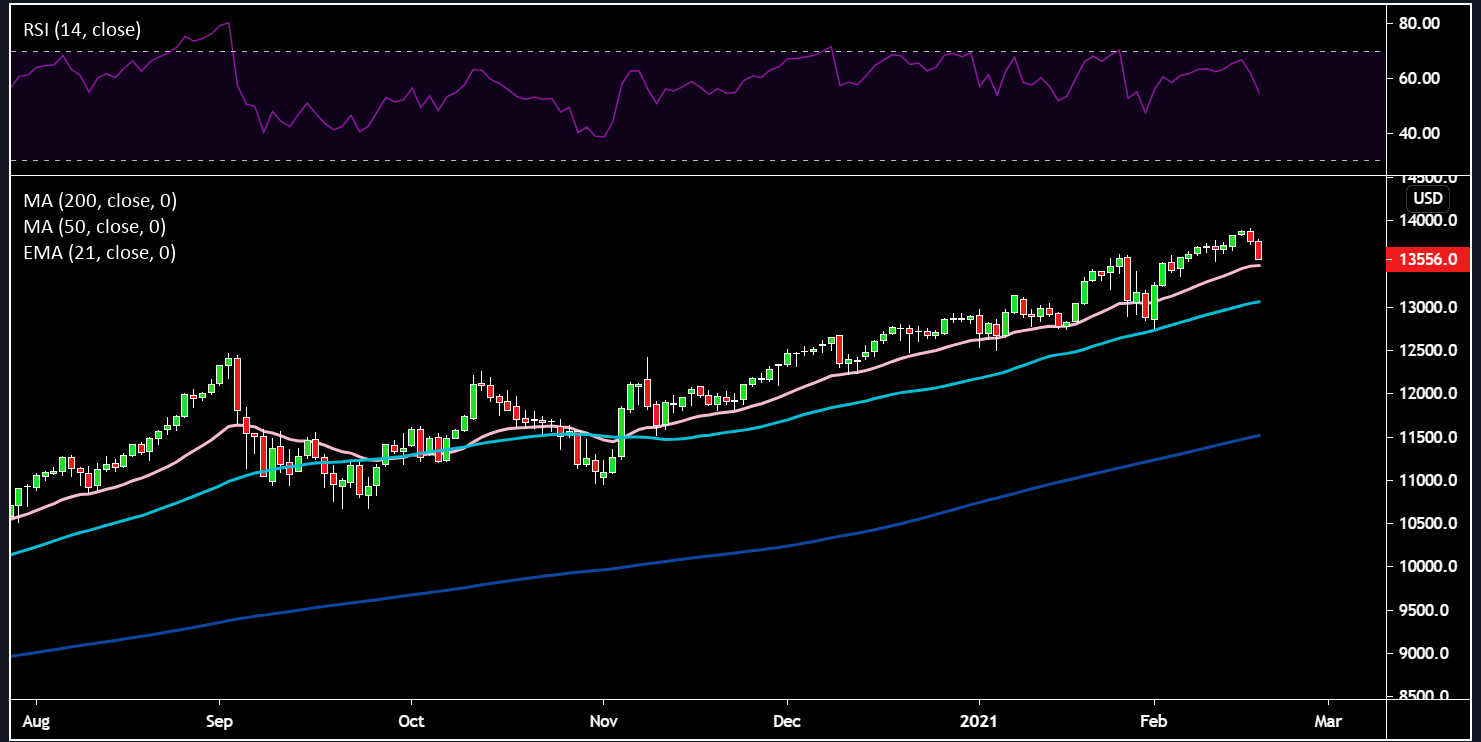Click the RSI 60.00 scale label
The image size is (1481, 742).
[1418, 78]
